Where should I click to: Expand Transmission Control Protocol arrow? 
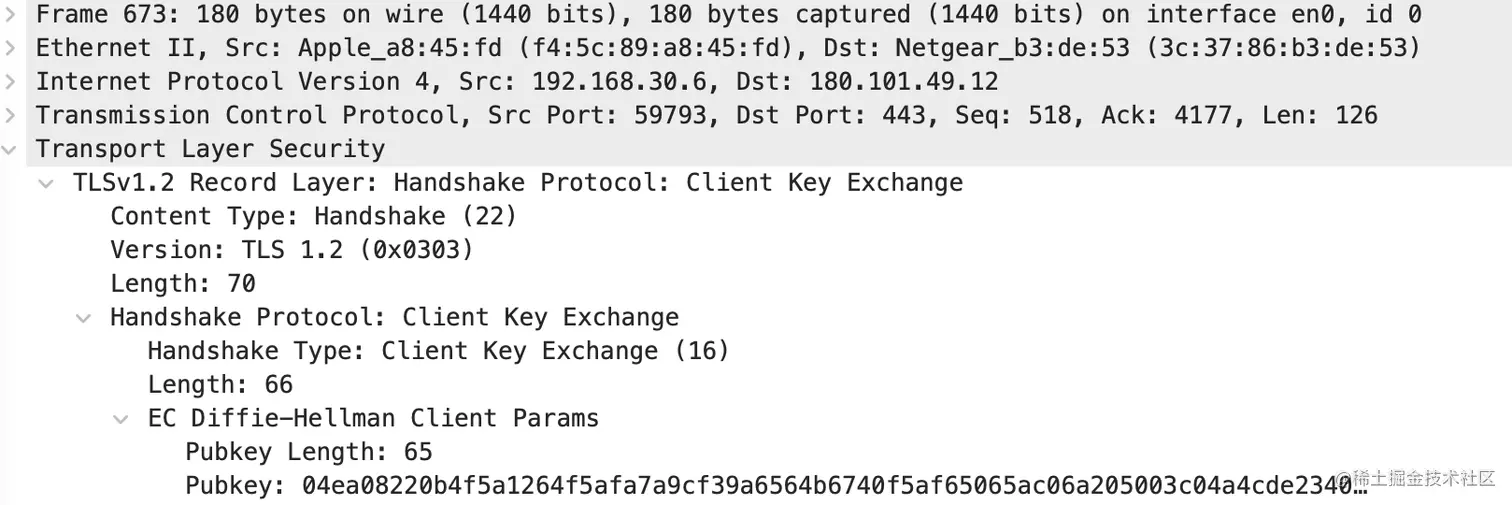pos(9,115)
